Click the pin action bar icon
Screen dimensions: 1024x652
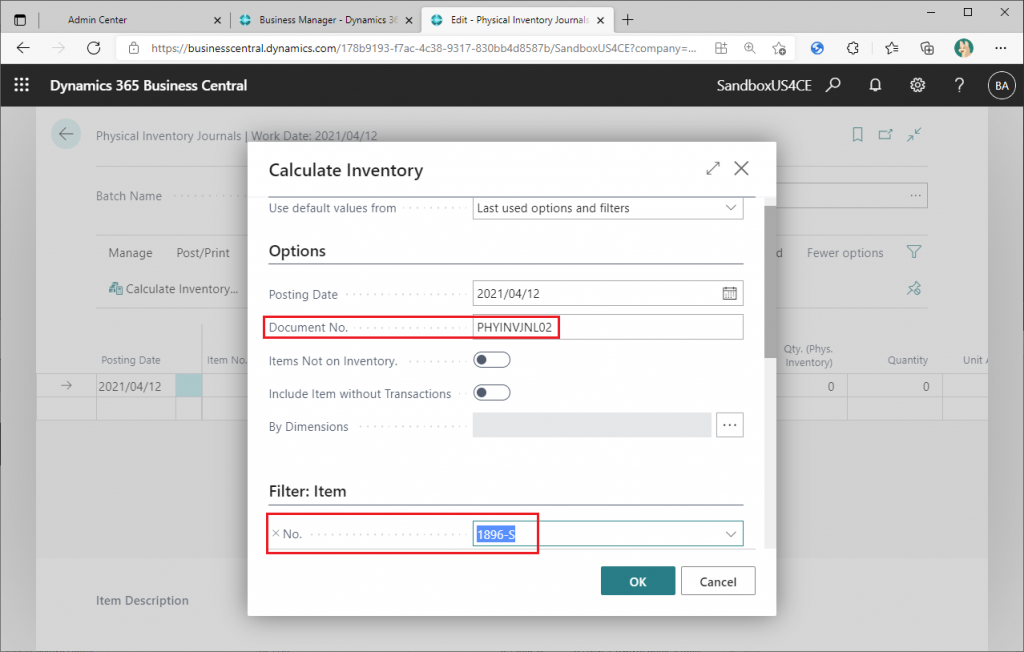914,288
